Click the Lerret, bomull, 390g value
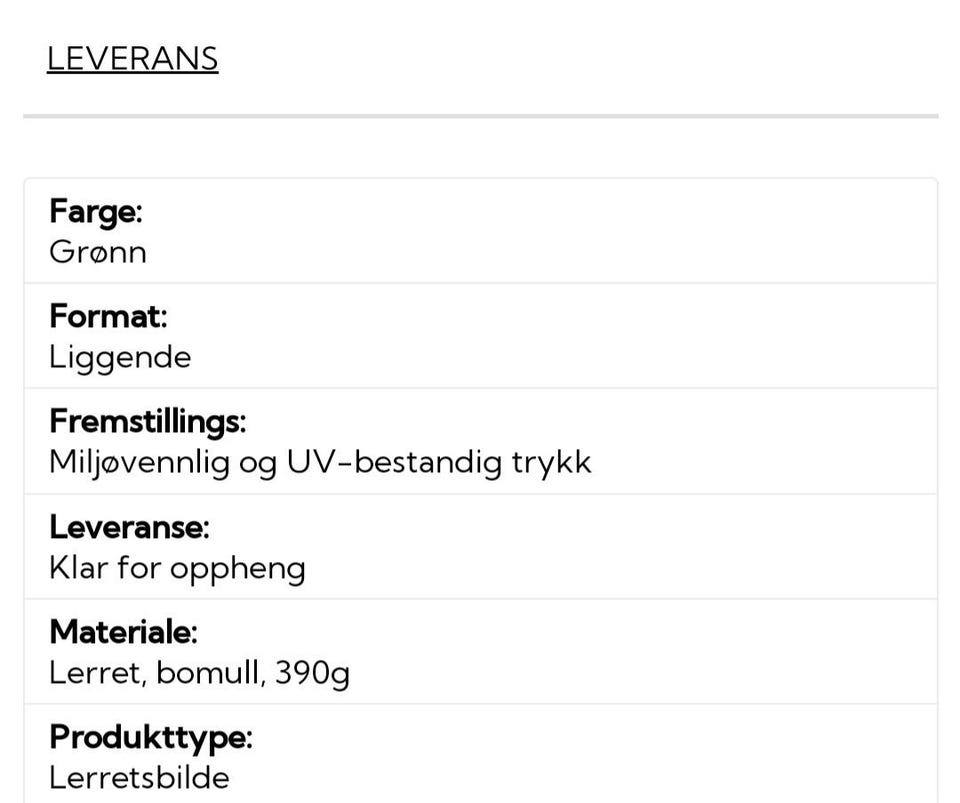 (199, 673)
